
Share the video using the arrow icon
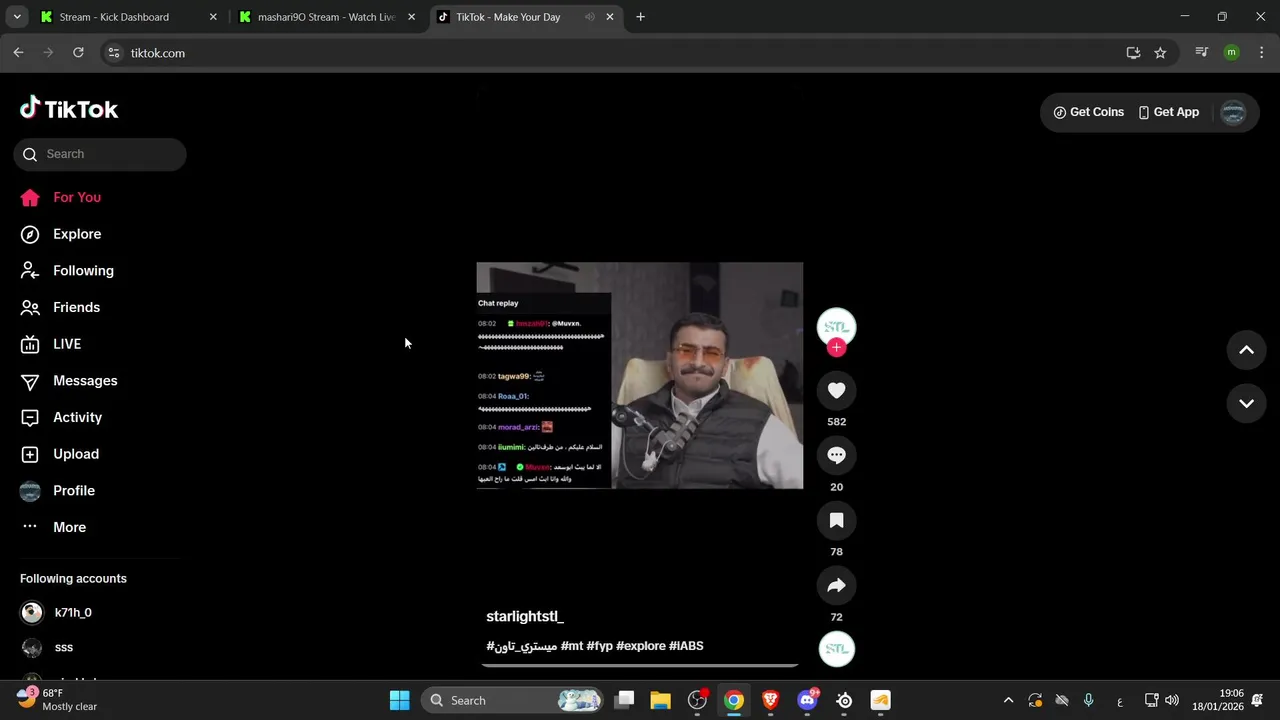point(837,586)
